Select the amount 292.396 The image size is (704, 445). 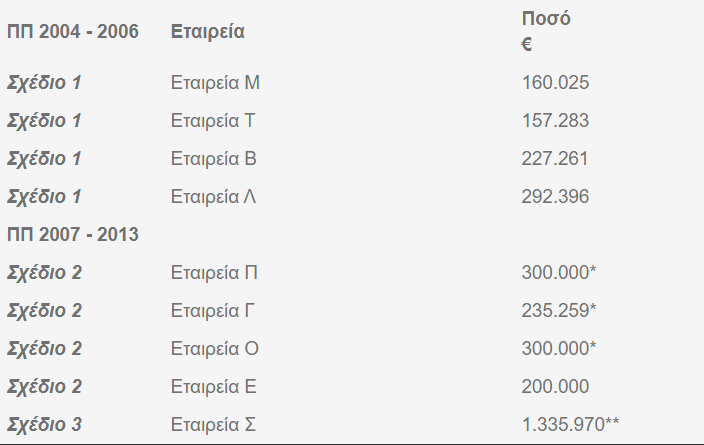[555, 197]
